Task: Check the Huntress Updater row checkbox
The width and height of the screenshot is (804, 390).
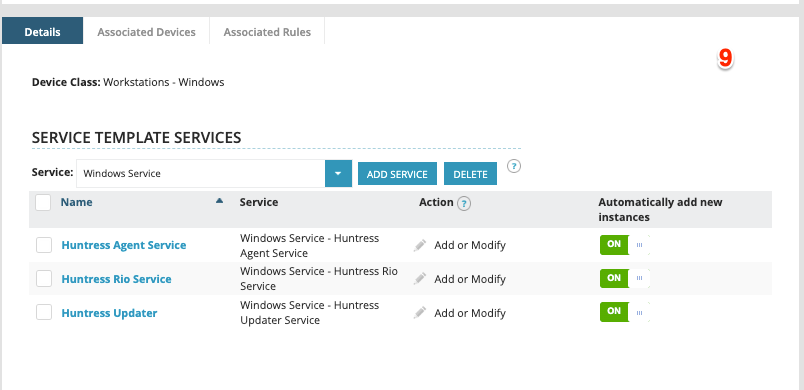Action: point(44,312)
